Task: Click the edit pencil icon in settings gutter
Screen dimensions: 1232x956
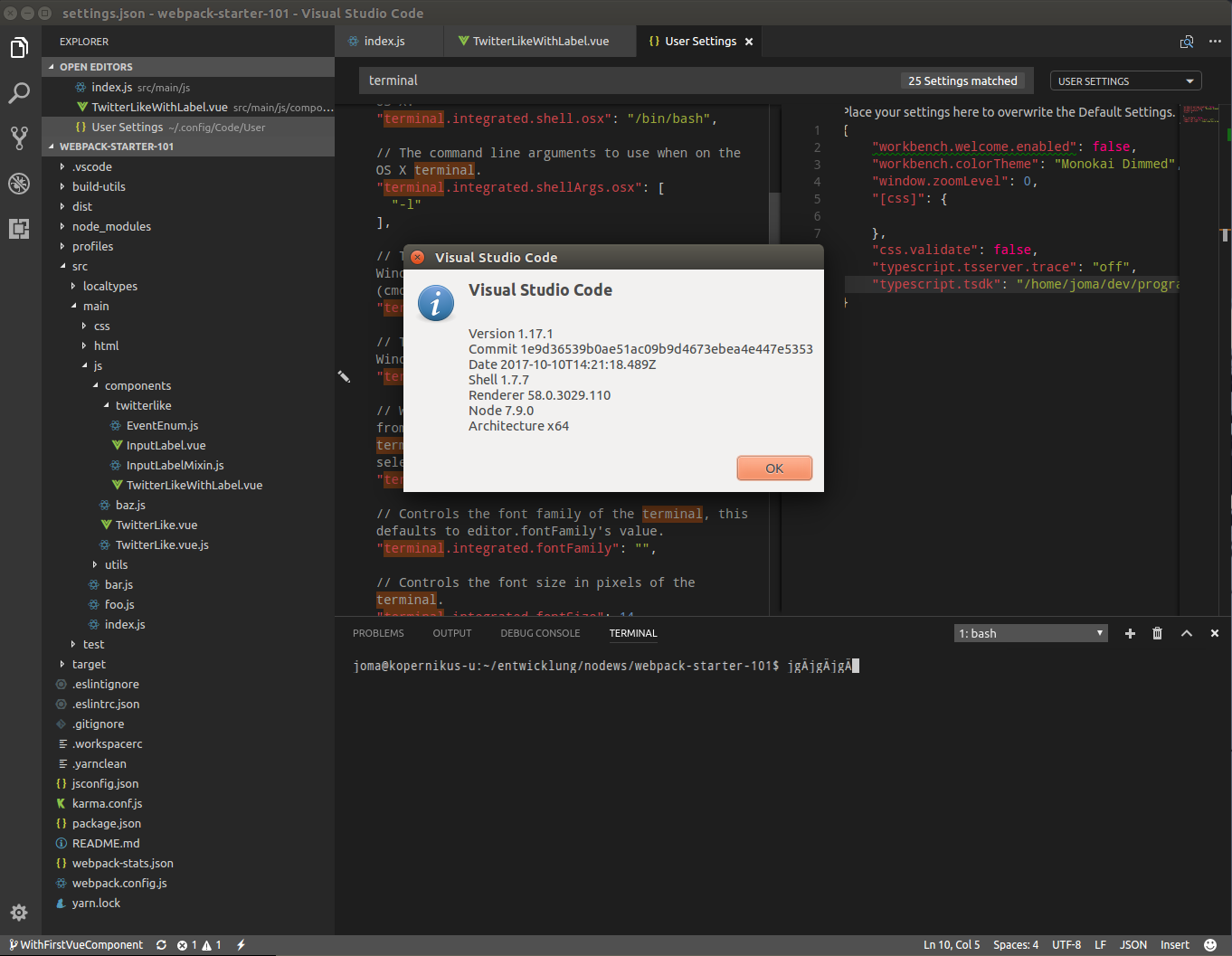Action: 344,376
